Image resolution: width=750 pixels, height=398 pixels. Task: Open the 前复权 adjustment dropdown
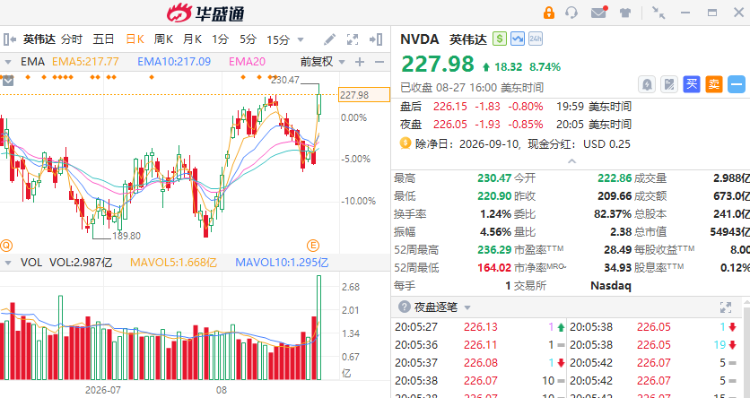tap(322, 62)
